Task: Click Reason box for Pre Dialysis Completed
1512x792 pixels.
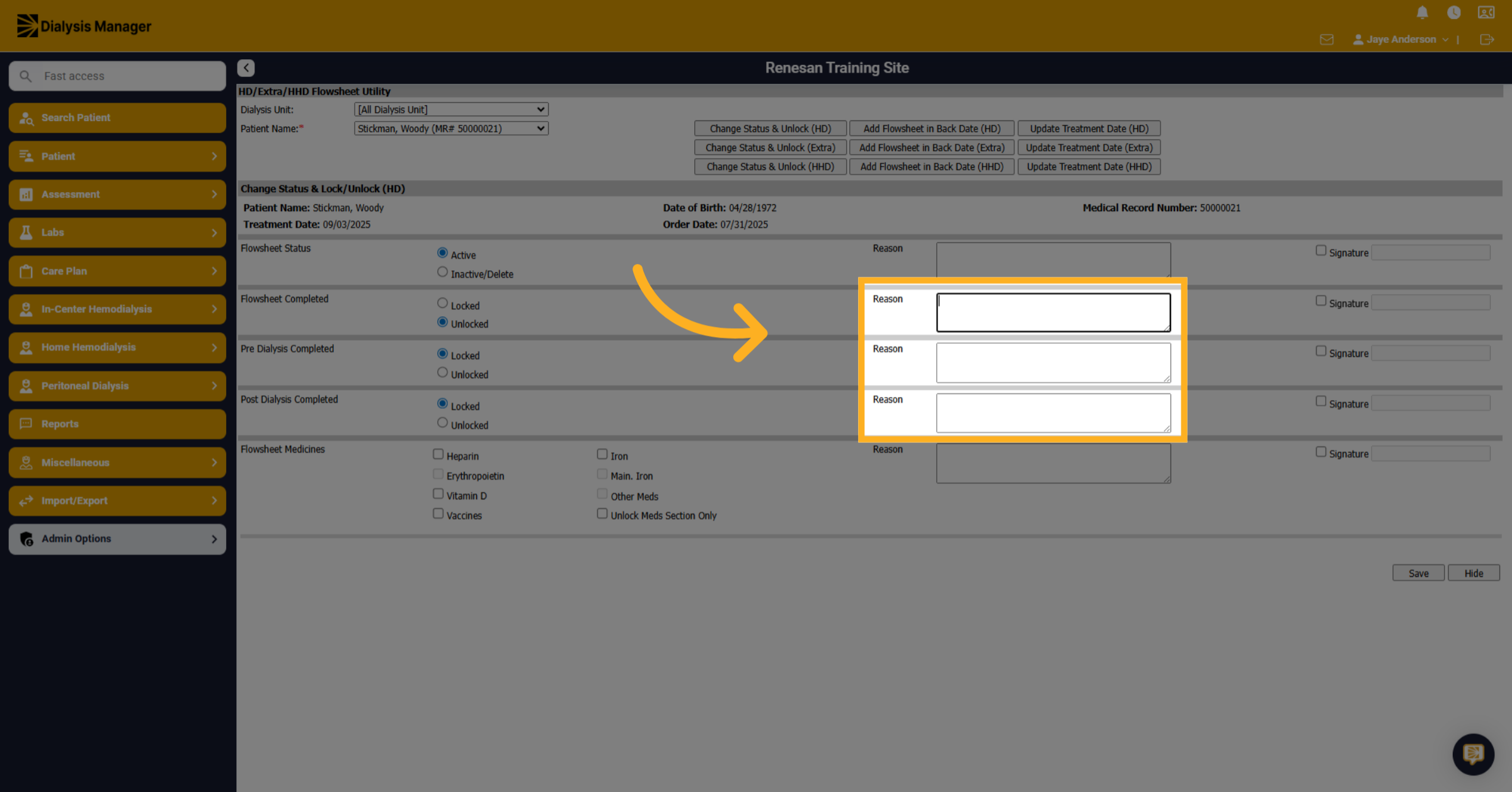Action: pyautogui.click(x=1053, y=362)
